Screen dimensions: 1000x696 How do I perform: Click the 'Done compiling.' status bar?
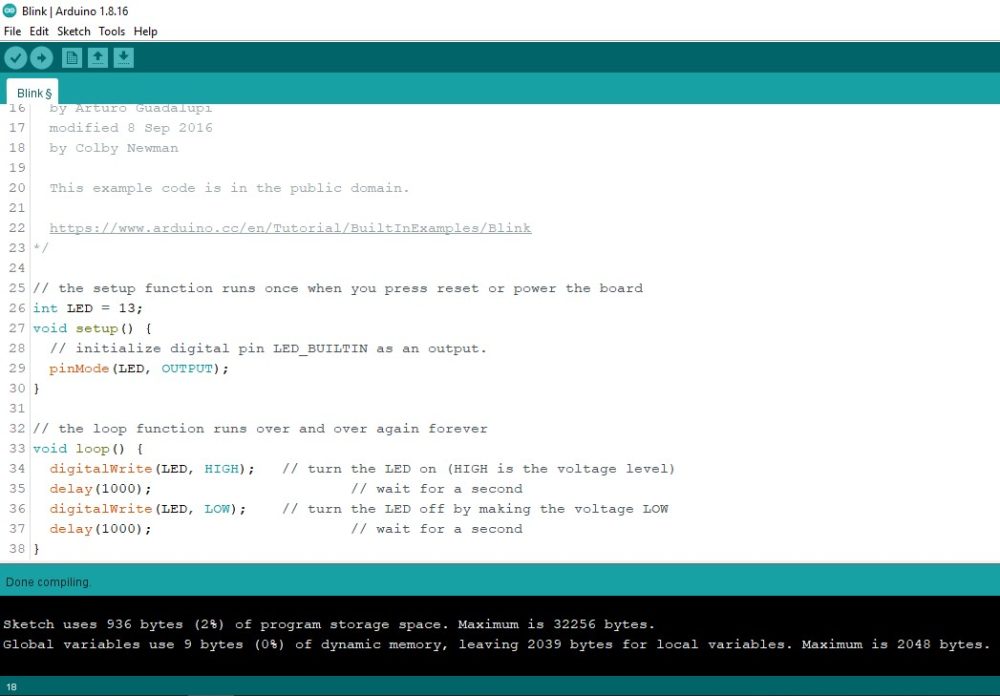[48, 582]
